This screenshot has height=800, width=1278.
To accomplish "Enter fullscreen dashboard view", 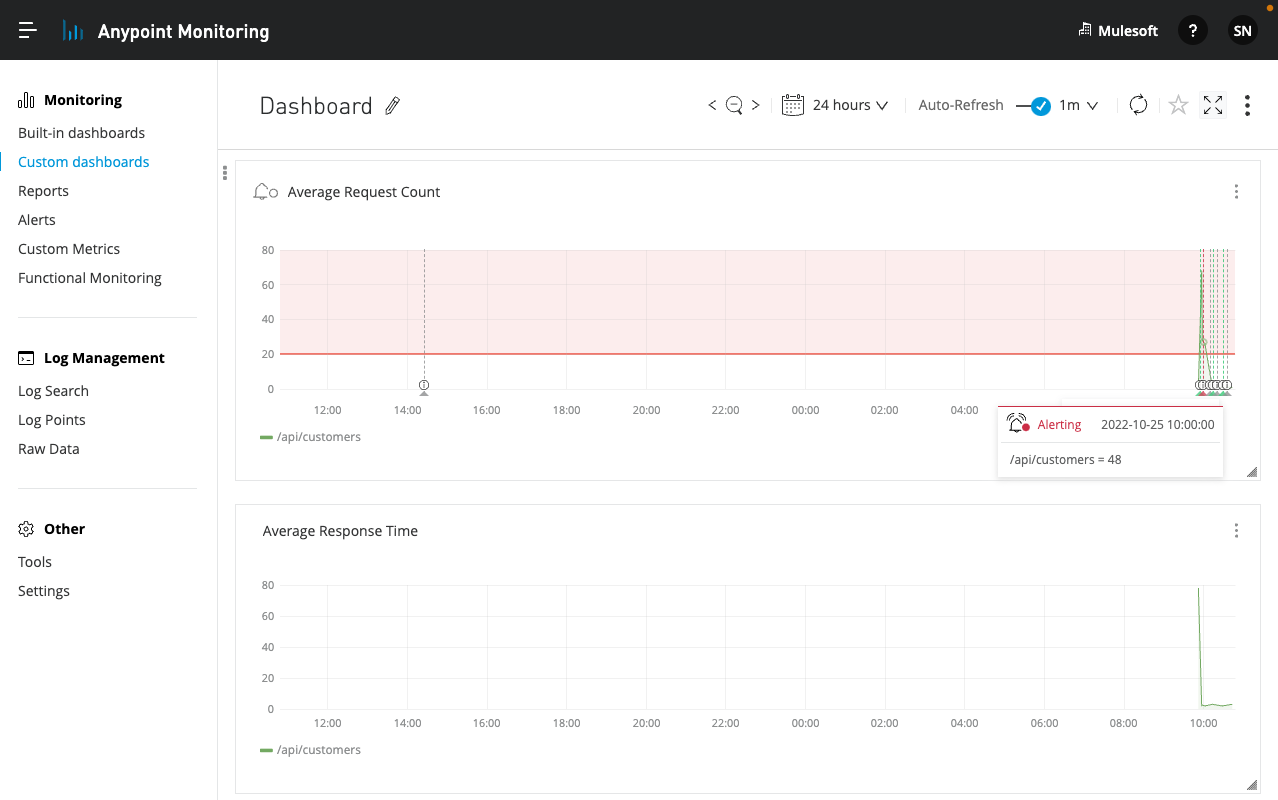I will tap(1212, 105).
